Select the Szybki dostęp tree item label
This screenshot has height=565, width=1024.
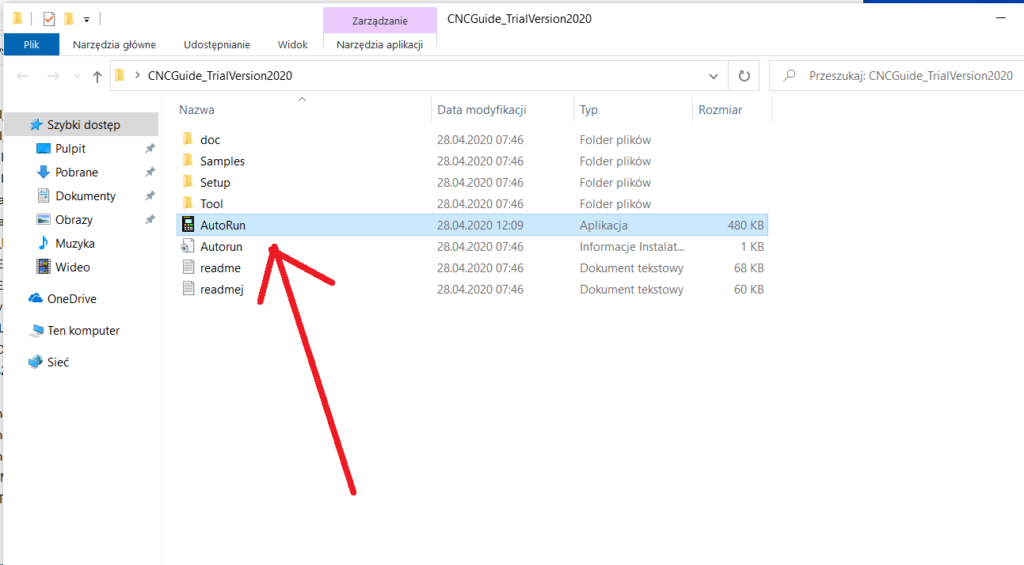pos(84,124)
